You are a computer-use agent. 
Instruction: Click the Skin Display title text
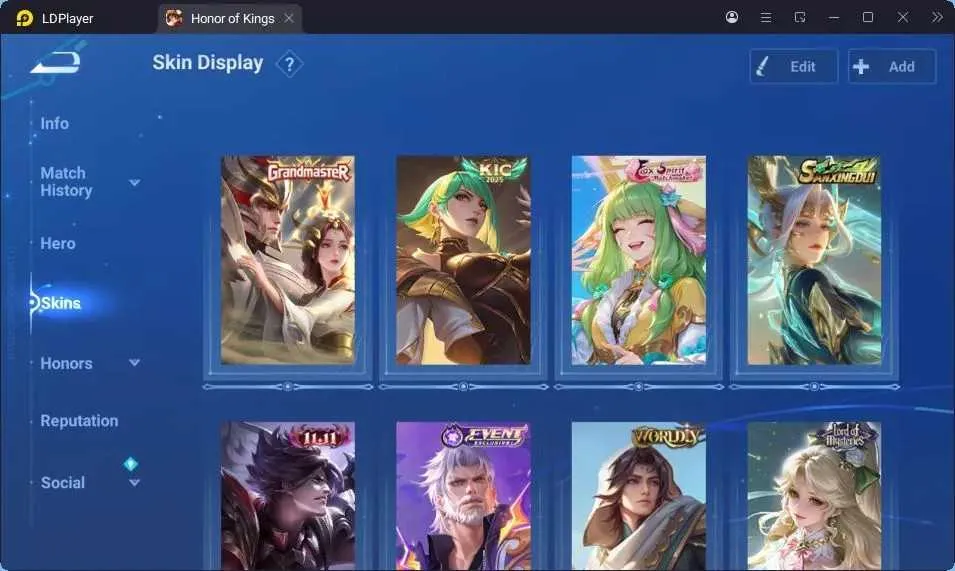pos(208,63)
